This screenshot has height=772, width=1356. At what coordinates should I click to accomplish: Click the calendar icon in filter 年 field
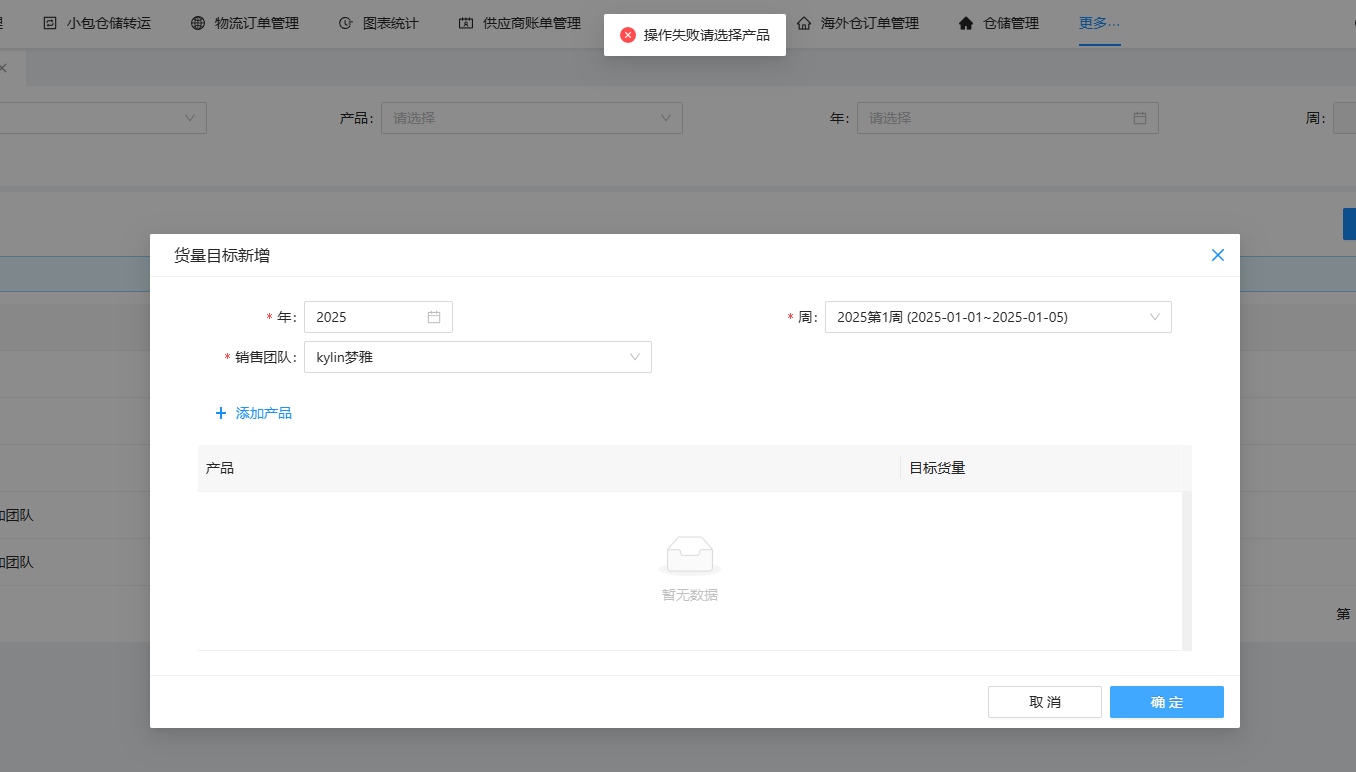point(1139,118)
